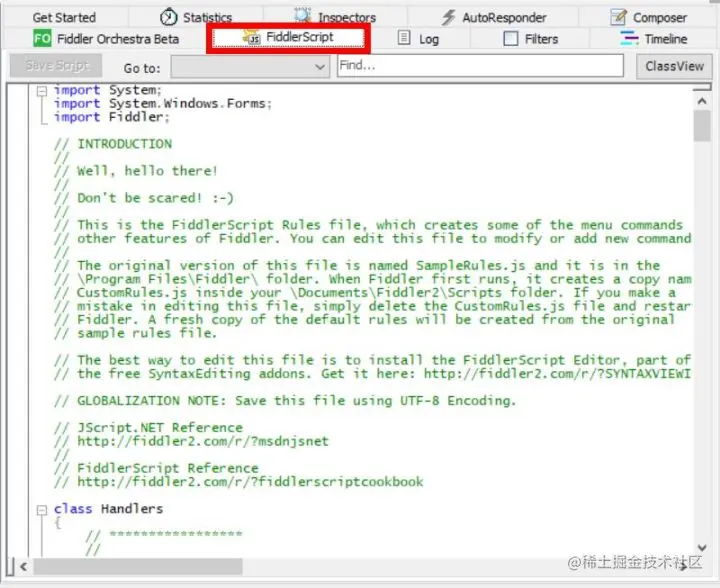720x588 pixels.
Task: Click the 'sample rules file.' comment line
Action: (x=135, y=333)
